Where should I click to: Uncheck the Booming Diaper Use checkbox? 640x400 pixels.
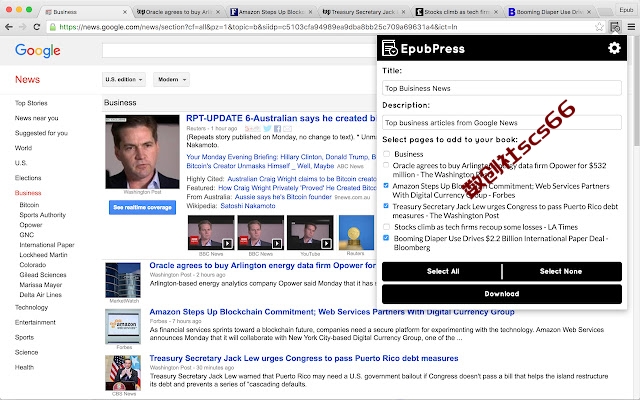[x=386, y=238]
